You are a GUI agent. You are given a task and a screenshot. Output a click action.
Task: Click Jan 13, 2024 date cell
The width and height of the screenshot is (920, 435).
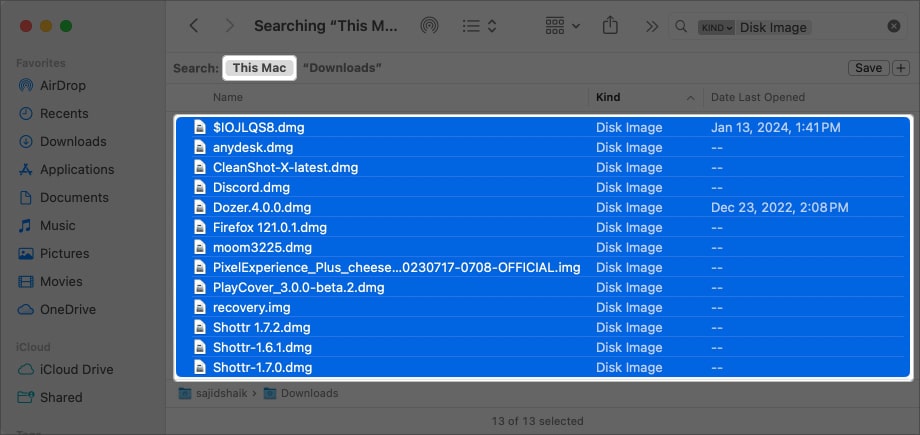tap(776, 127)
